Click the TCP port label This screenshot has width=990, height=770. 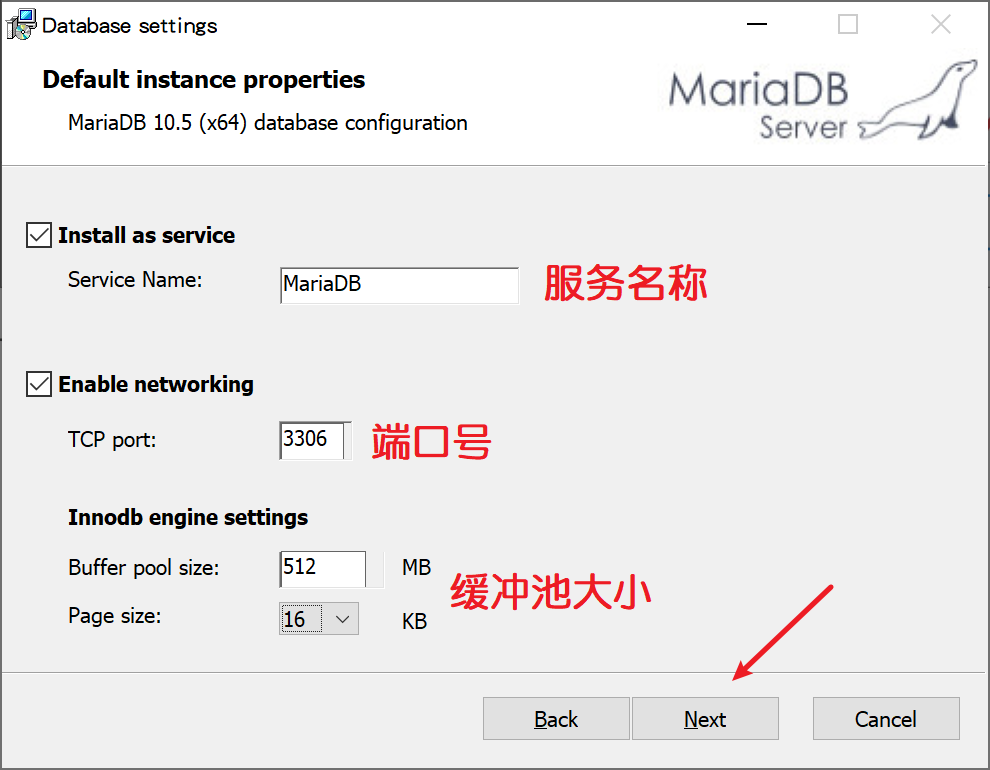click(112, 439)
